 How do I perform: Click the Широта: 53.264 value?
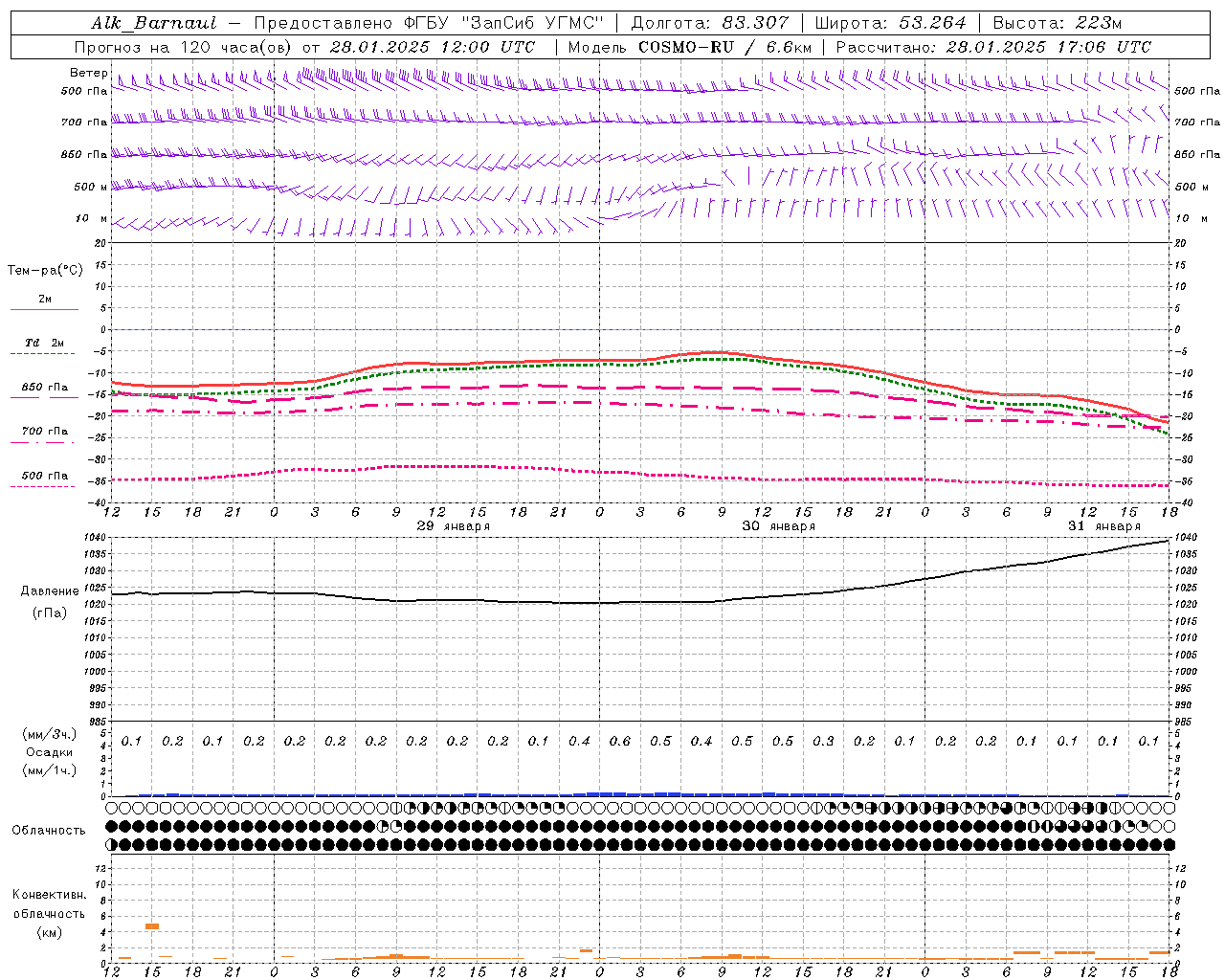pyautogui.click(x=890, y=23)
